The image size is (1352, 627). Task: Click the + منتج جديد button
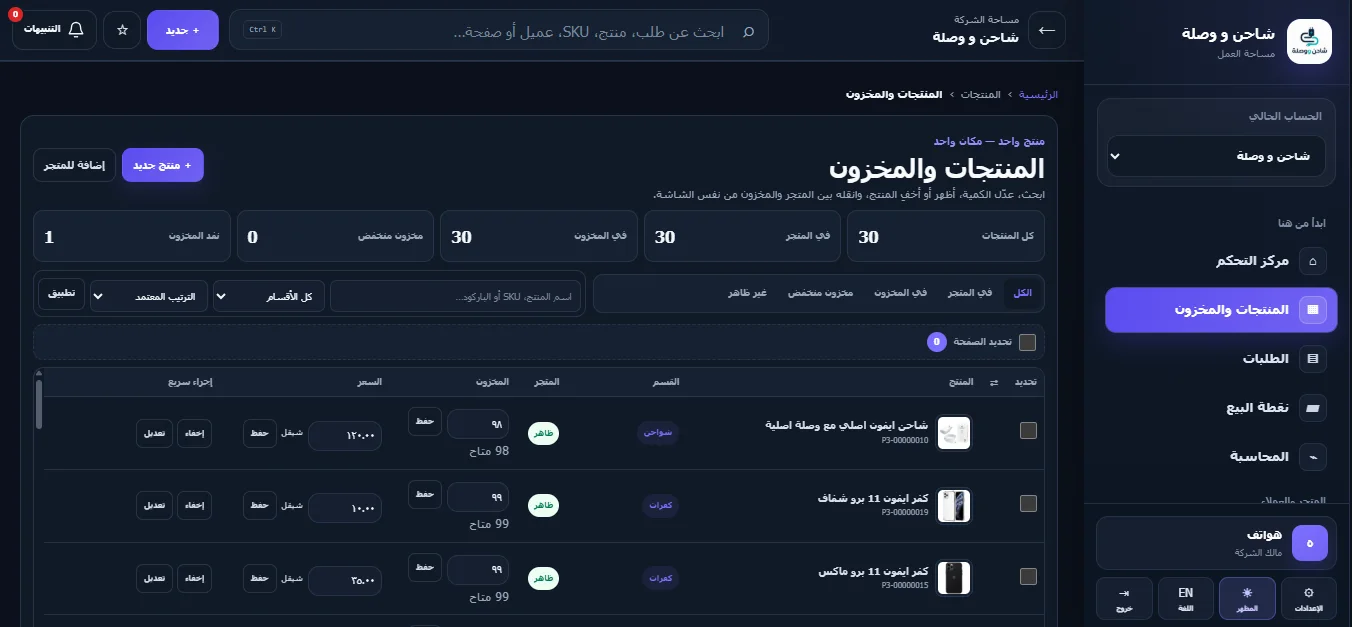[162, 165]
